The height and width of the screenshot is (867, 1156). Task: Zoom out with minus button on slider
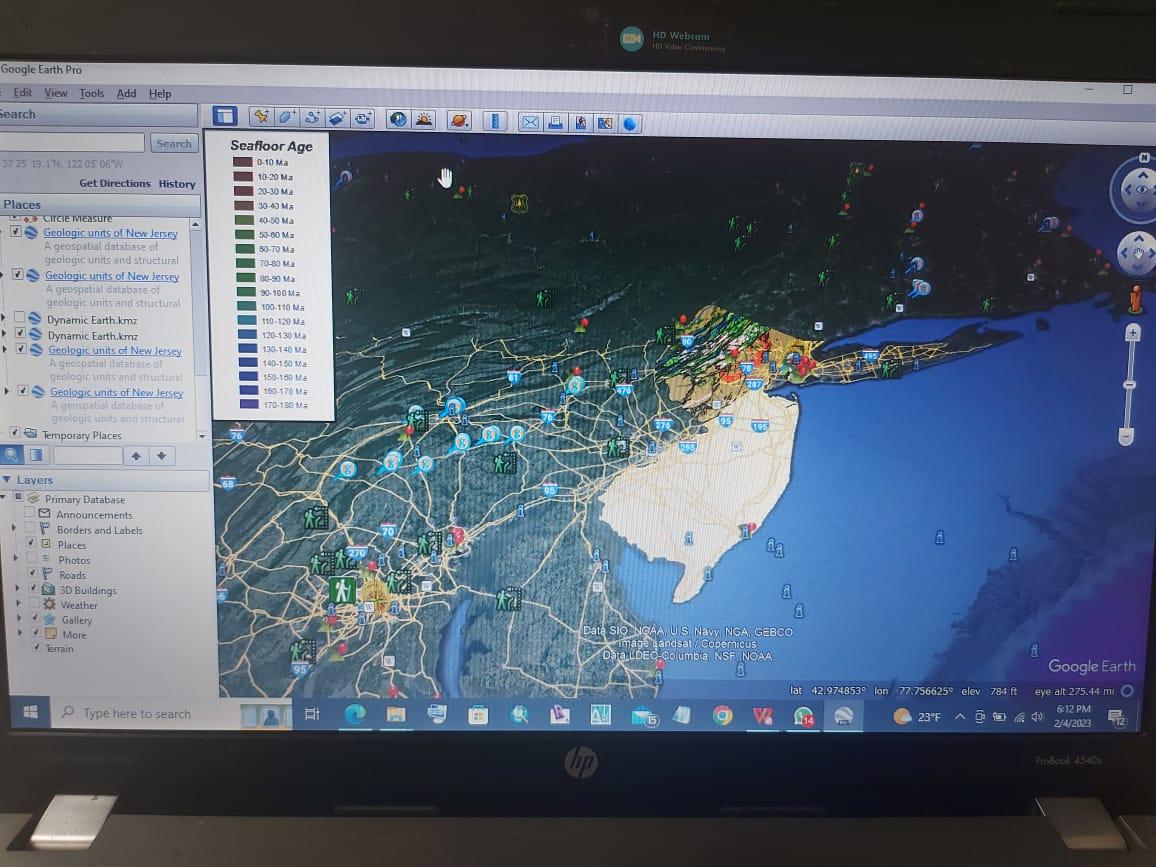tap(1125, 436)
